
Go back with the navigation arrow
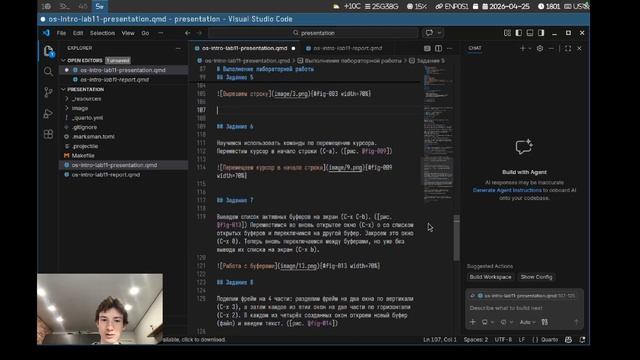tap(187, 33)
